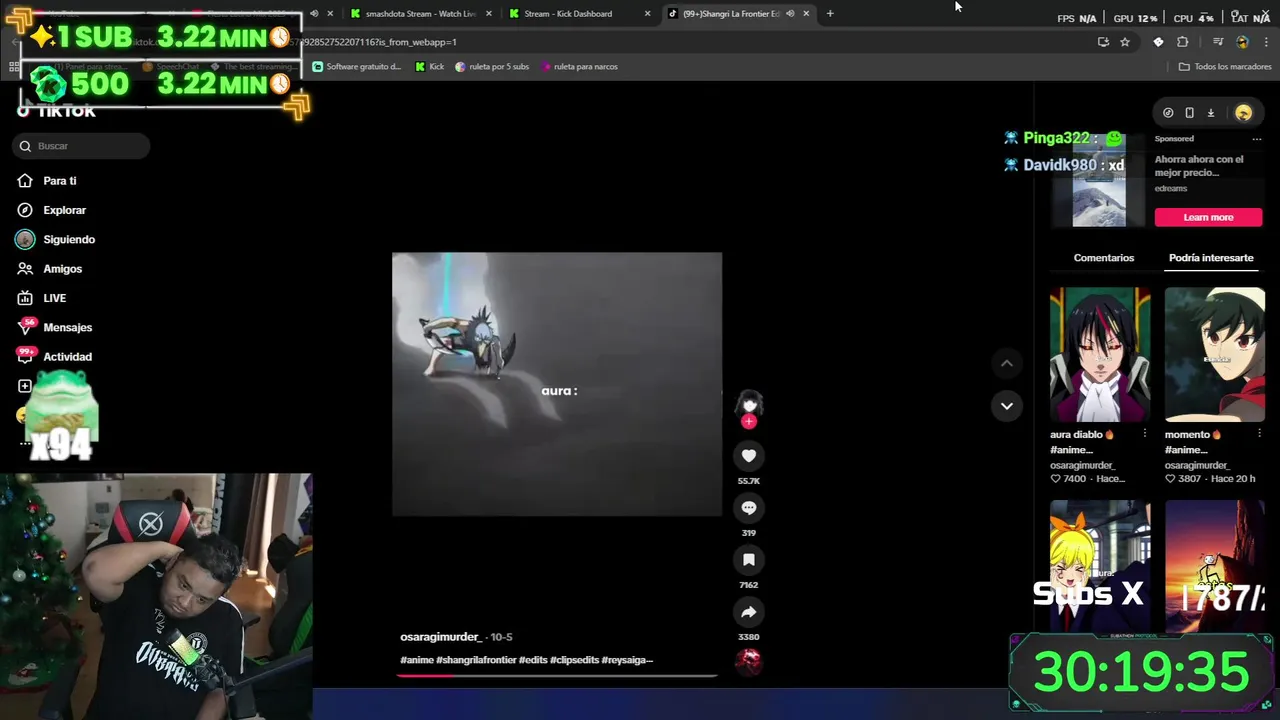
Task: Open comments via the speech bubble icon
Action: 748,508
